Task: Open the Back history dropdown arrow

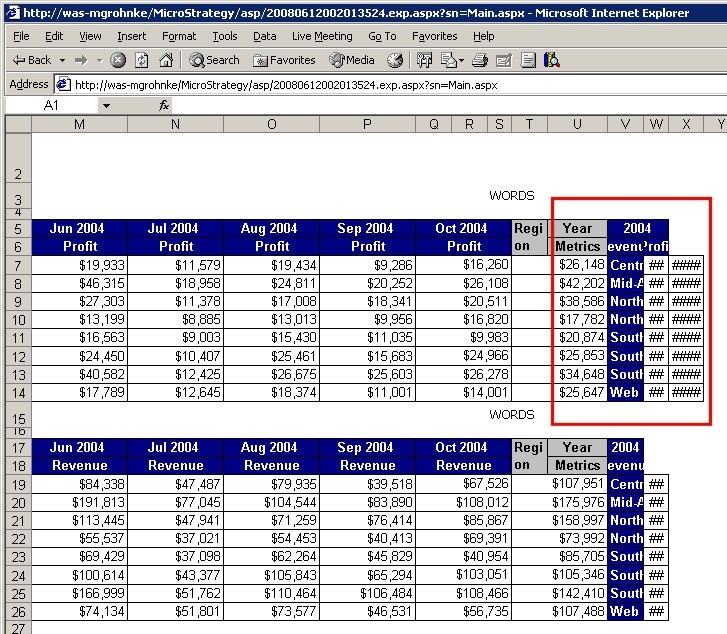Action: (62, 60)
